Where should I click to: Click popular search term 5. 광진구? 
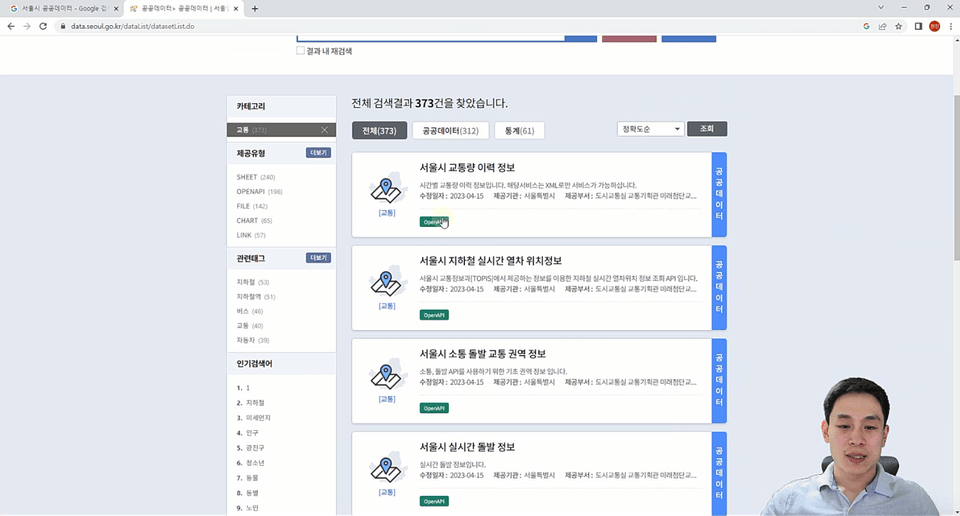(x=250, y=447)
